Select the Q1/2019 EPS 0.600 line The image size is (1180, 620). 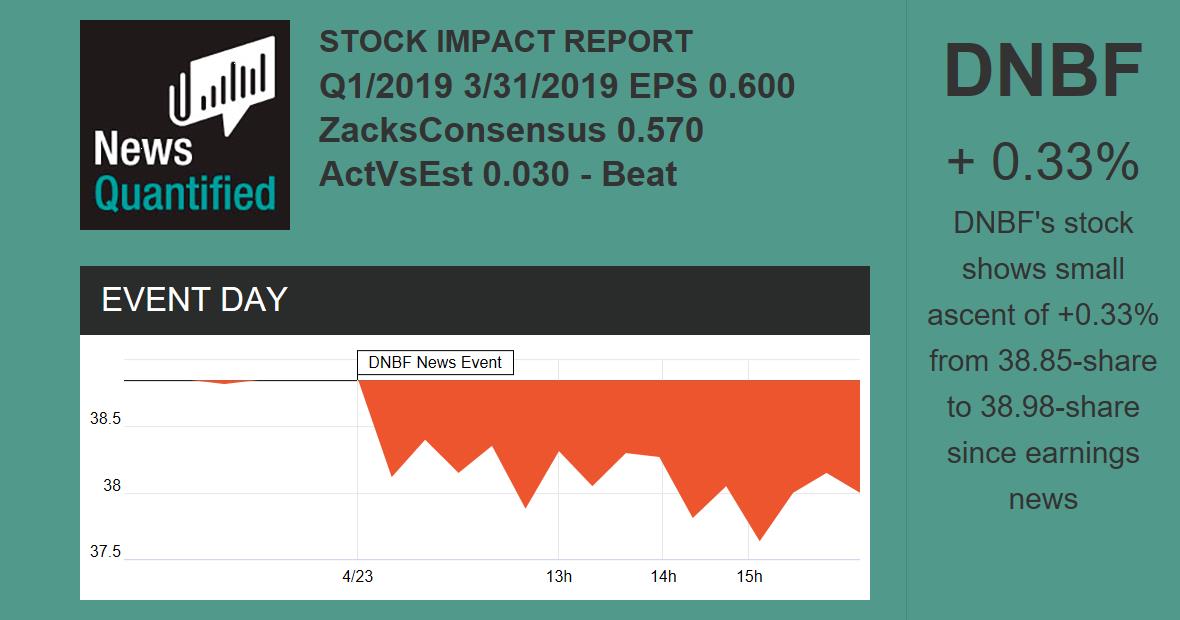556,86
